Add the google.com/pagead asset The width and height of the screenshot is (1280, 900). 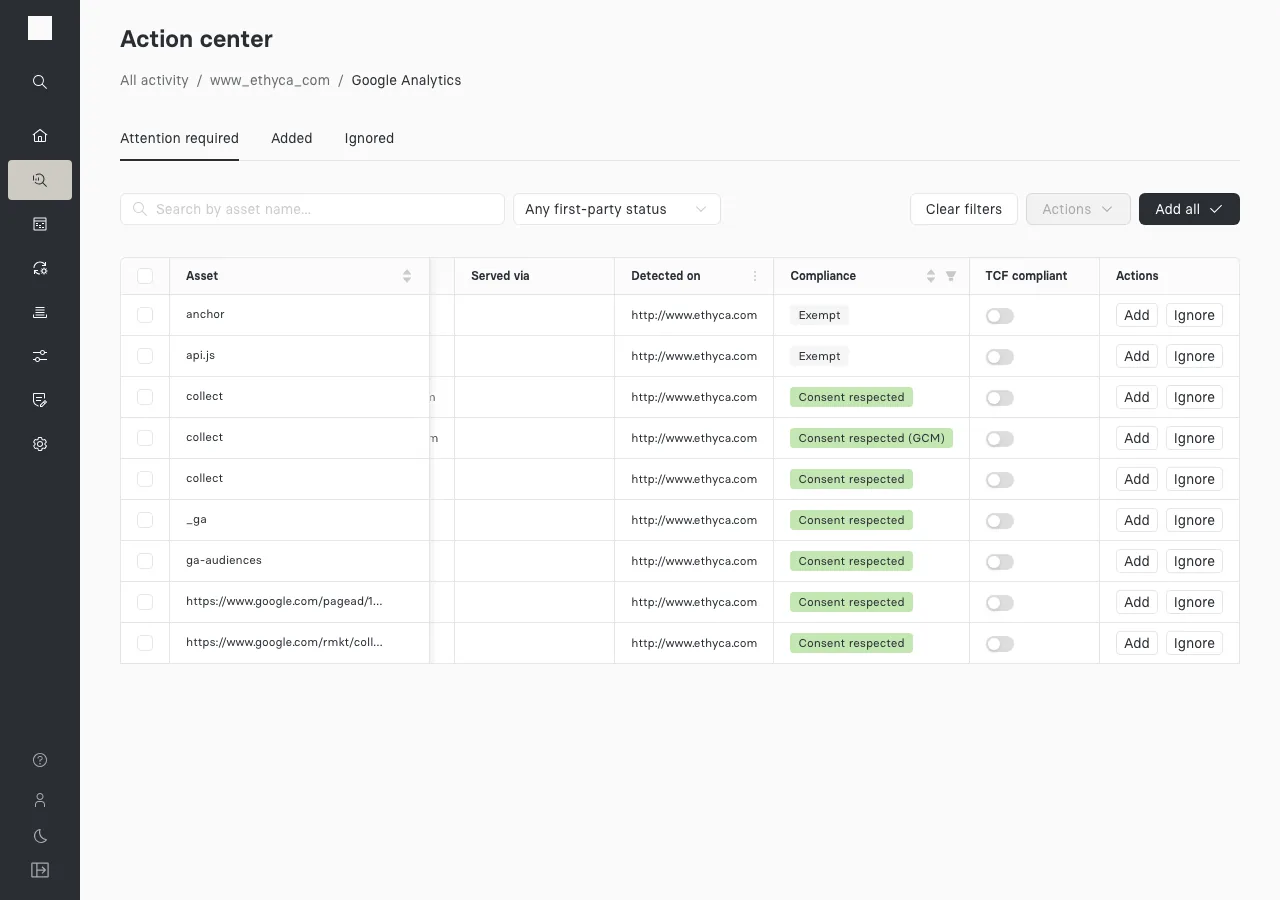(1137, 602)
